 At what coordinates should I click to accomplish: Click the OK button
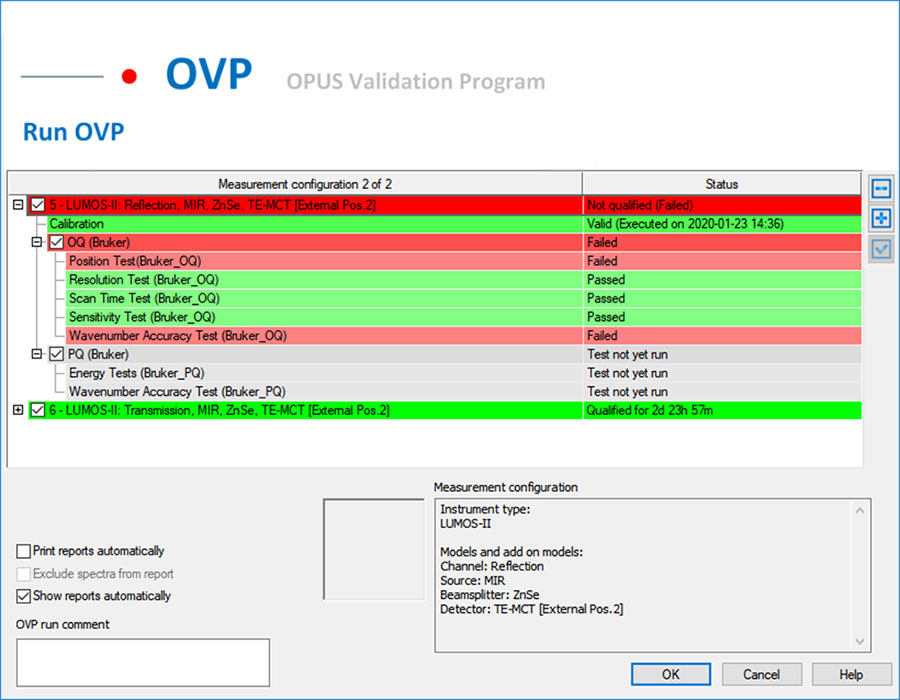point(670,674)
